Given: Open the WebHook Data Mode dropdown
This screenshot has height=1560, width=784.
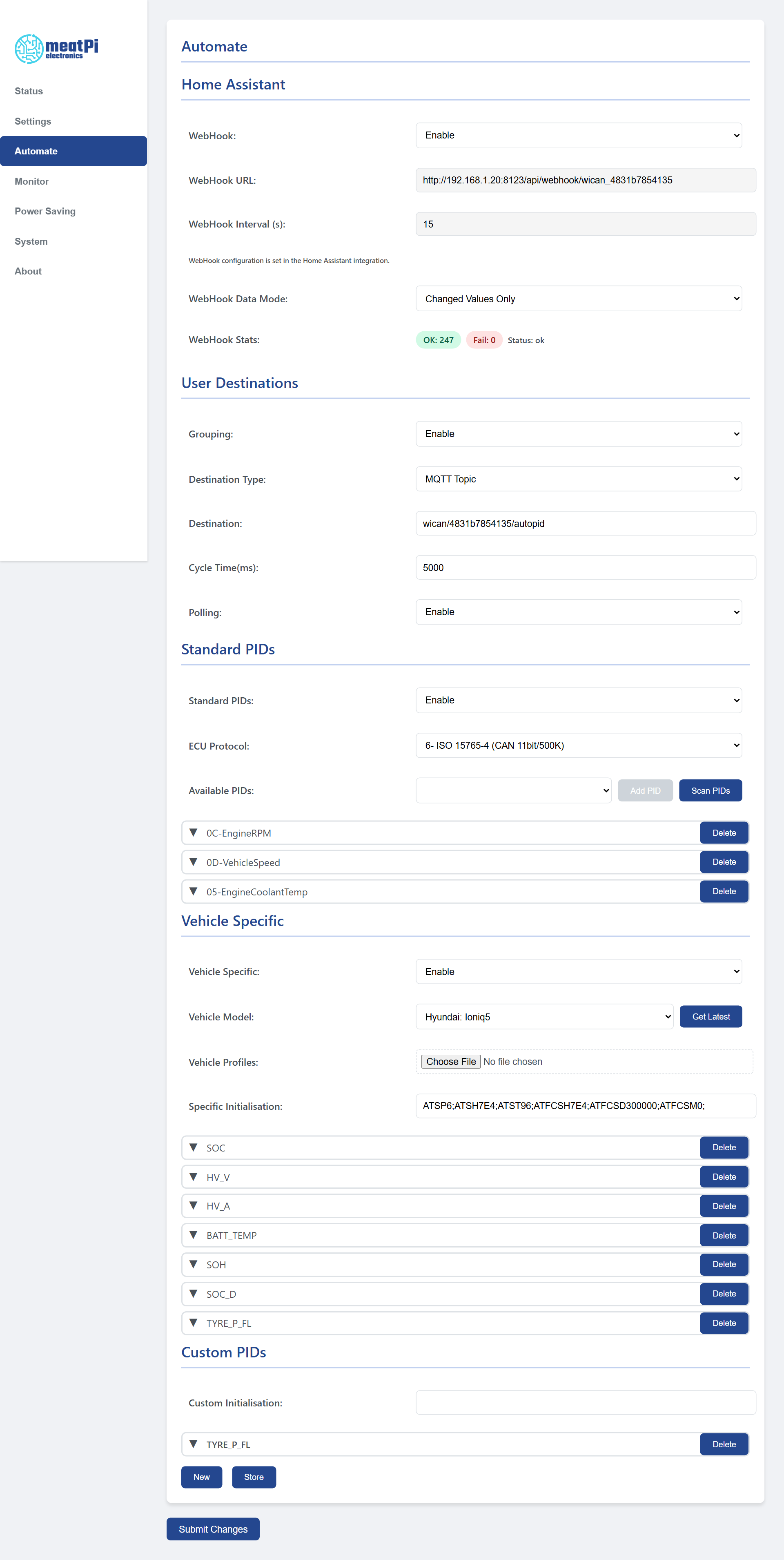Looking at the screenshot, I should 579,299.
